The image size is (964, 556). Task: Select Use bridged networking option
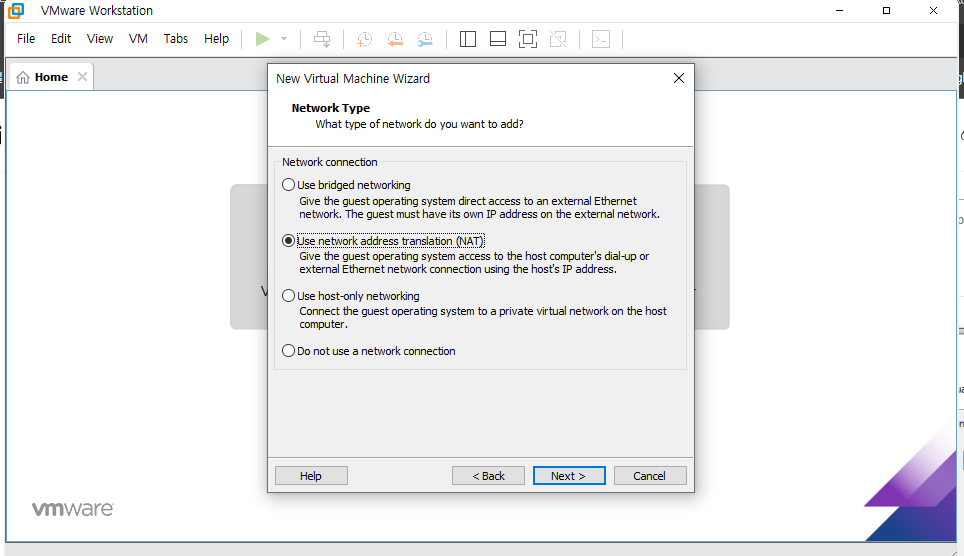(x=346, y=185)
